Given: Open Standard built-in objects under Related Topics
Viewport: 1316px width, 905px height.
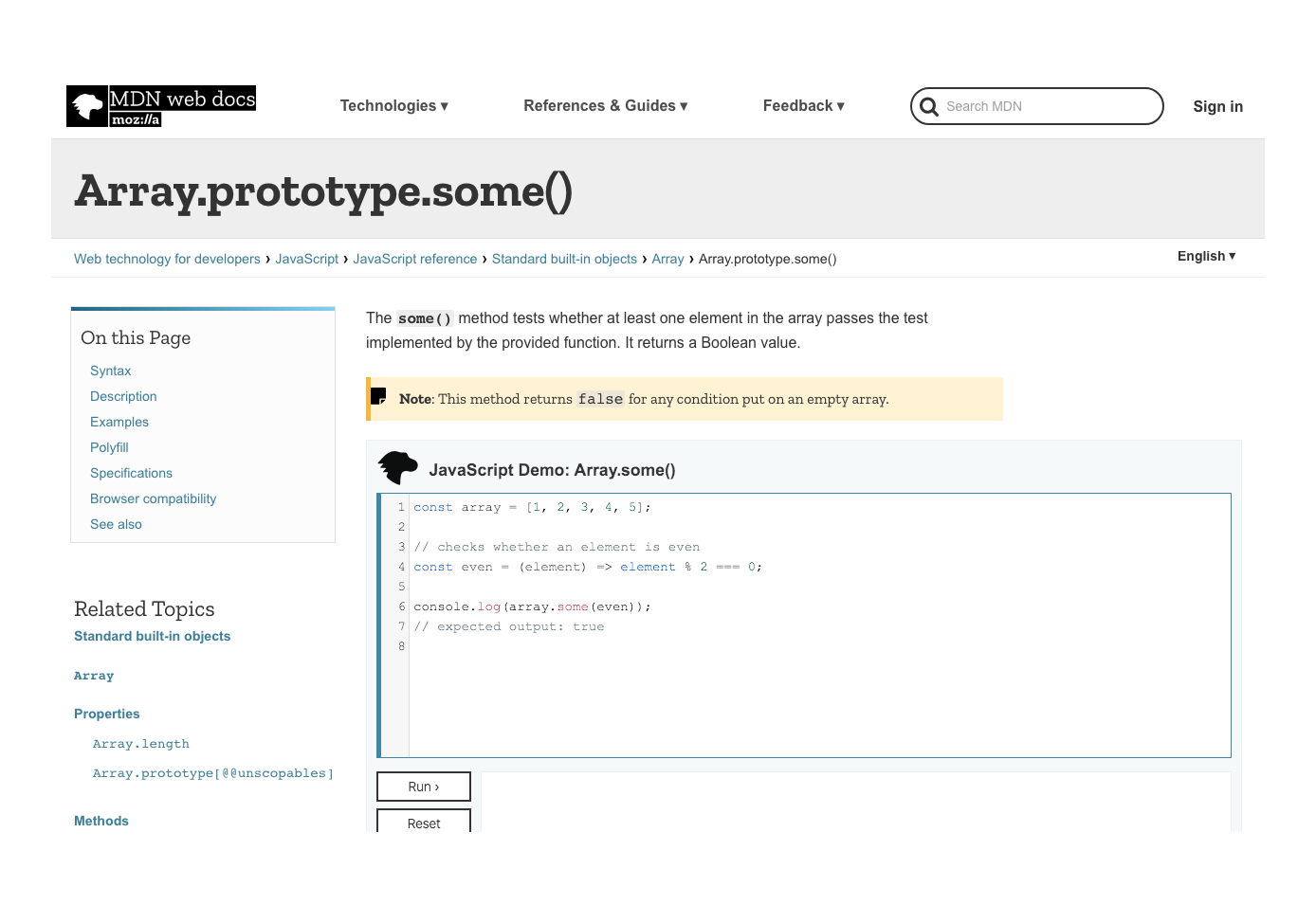Looking at the screenshot, I should point(153,636).
